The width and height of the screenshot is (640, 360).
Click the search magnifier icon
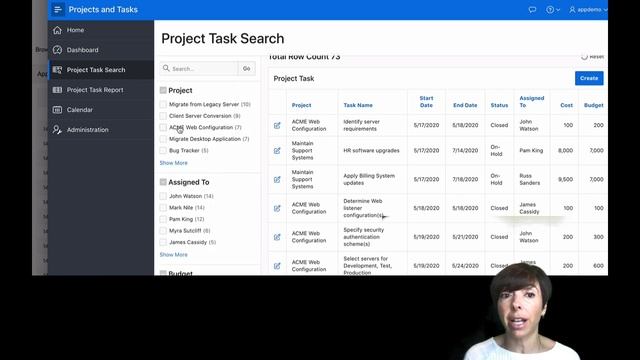166,69
